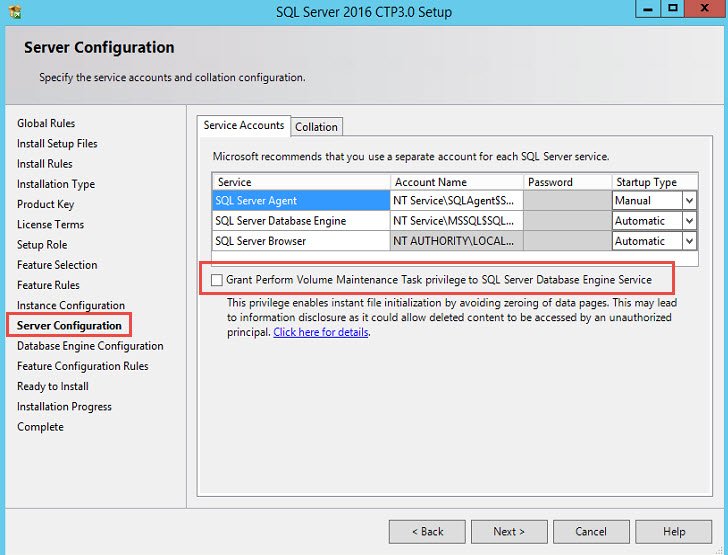Click the Password cell for SQL Server Agent
Screen dimensions: 728x555
click(567, 201)
